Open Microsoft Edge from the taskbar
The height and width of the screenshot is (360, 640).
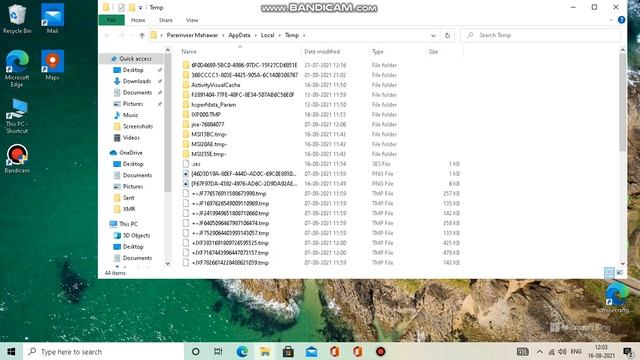(242, 351)
